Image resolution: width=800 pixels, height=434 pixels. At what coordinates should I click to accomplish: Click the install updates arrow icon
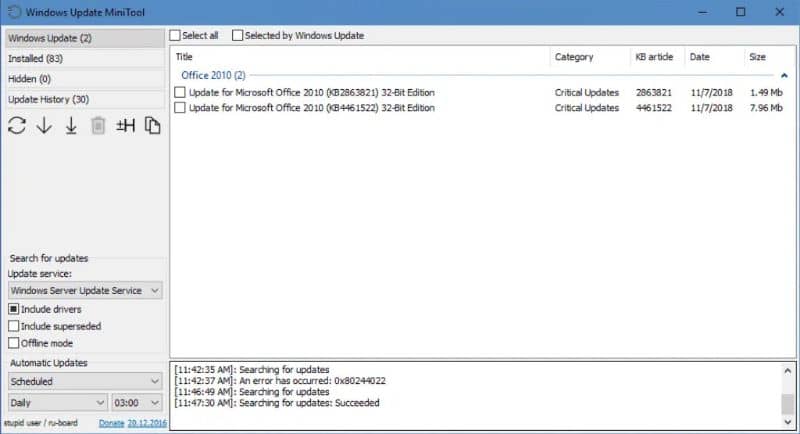pos(71,125)
